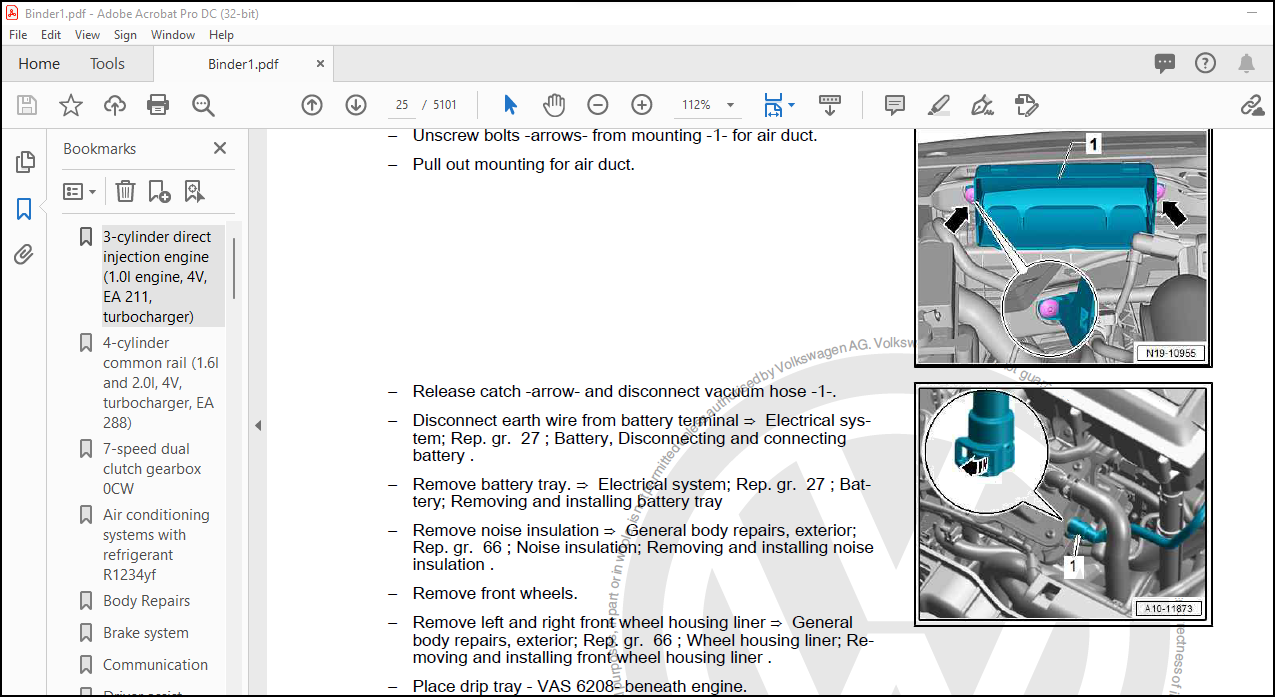Click the 'Remove front wheels.' text line

tap(495, 594)
